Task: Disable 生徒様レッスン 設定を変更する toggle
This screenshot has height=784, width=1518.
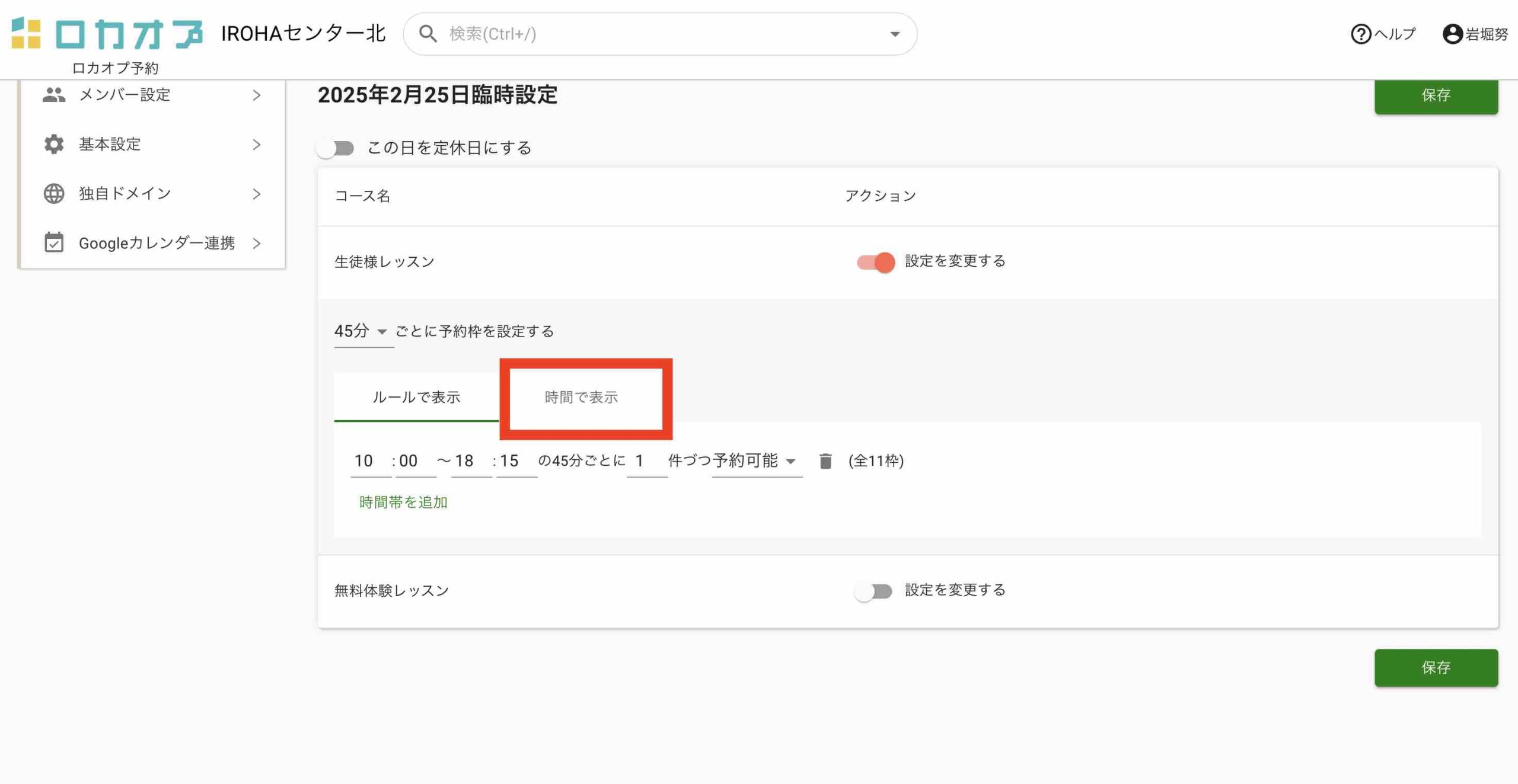Action: coord(876,262)
